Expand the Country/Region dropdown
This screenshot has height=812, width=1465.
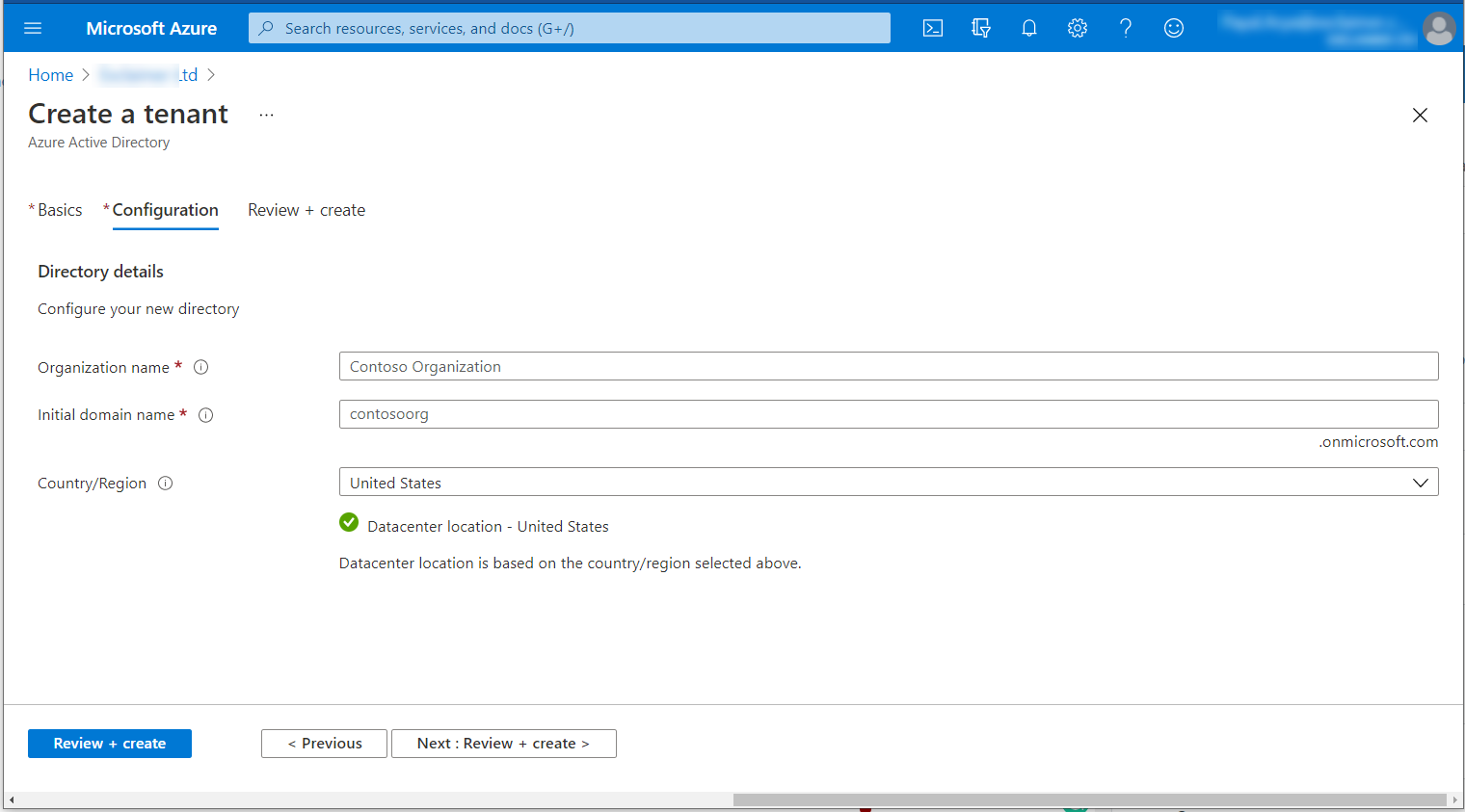888,483
